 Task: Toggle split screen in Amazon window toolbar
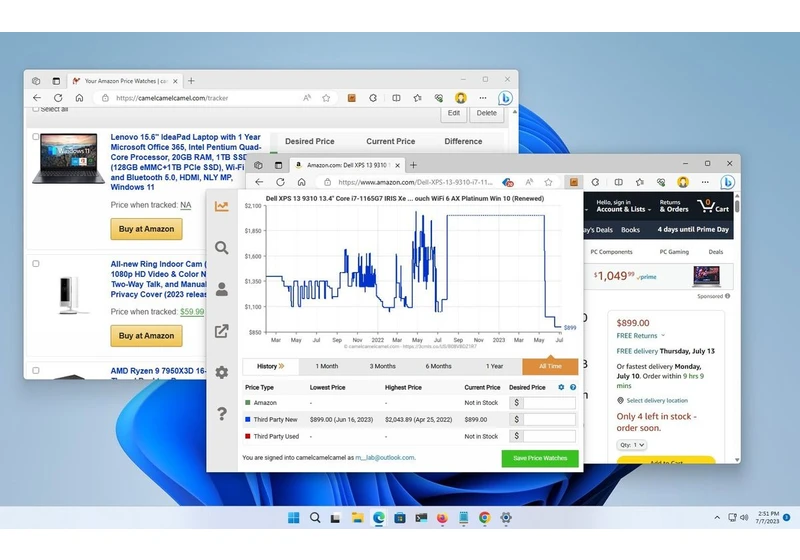618,182
